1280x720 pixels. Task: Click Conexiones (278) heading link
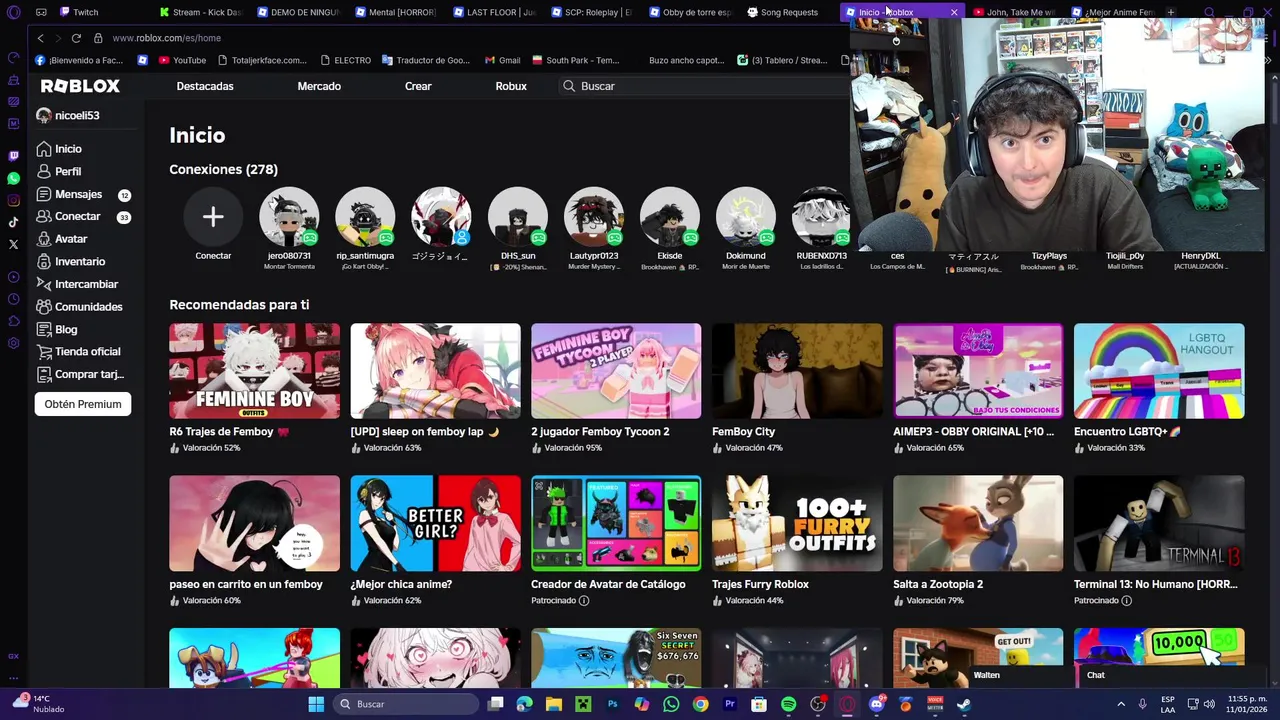click(x=223, y=169)
